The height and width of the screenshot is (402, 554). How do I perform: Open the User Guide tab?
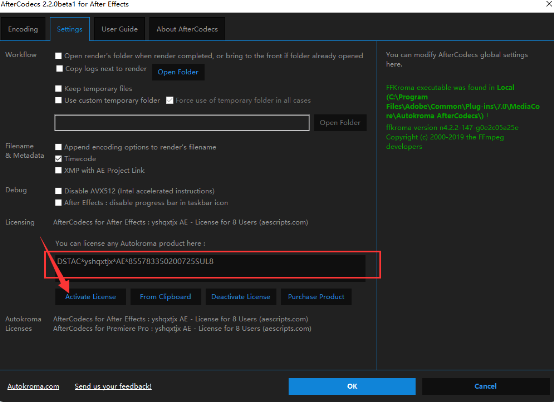119,29
